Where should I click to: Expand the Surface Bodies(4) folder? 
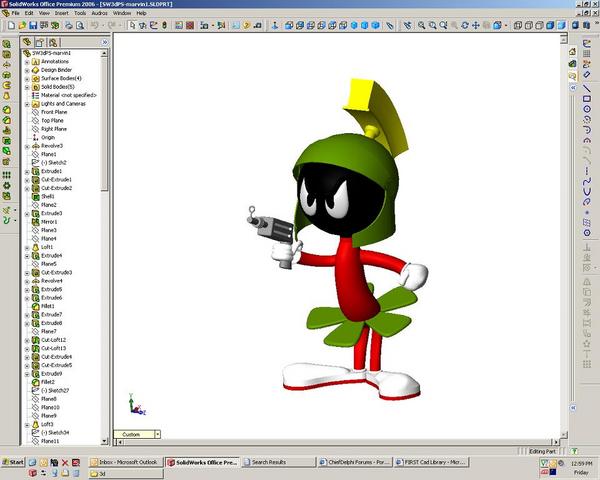27,78
